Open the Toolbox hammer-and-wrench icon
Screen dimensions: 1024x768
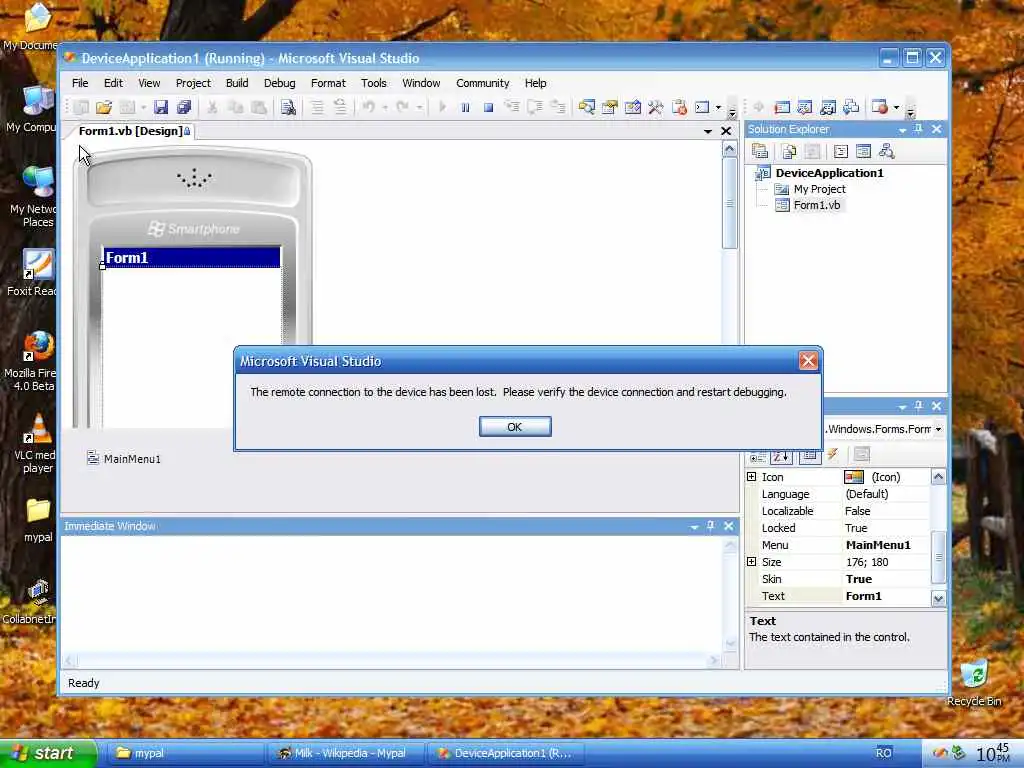point(656,107)
